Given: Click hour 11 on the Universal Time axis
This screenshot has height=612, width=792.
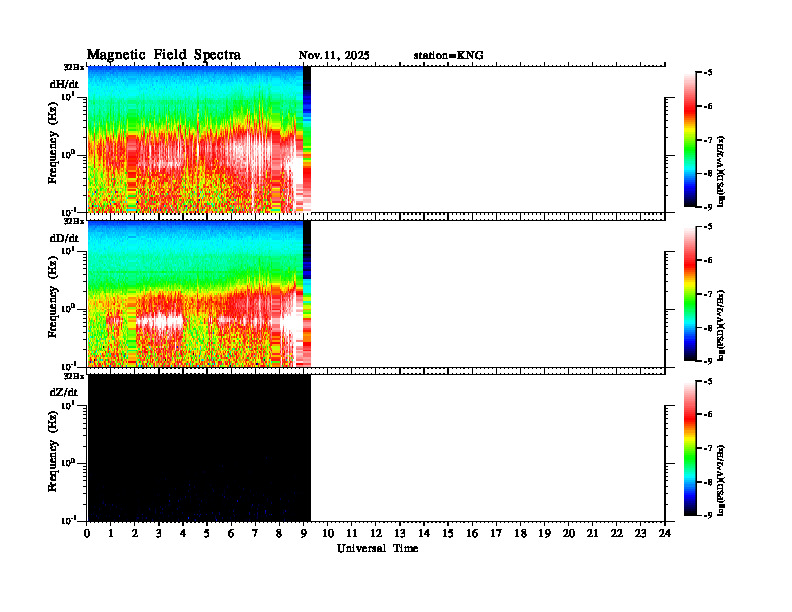Looking at the screenshot, I should [x=352, y=533].
